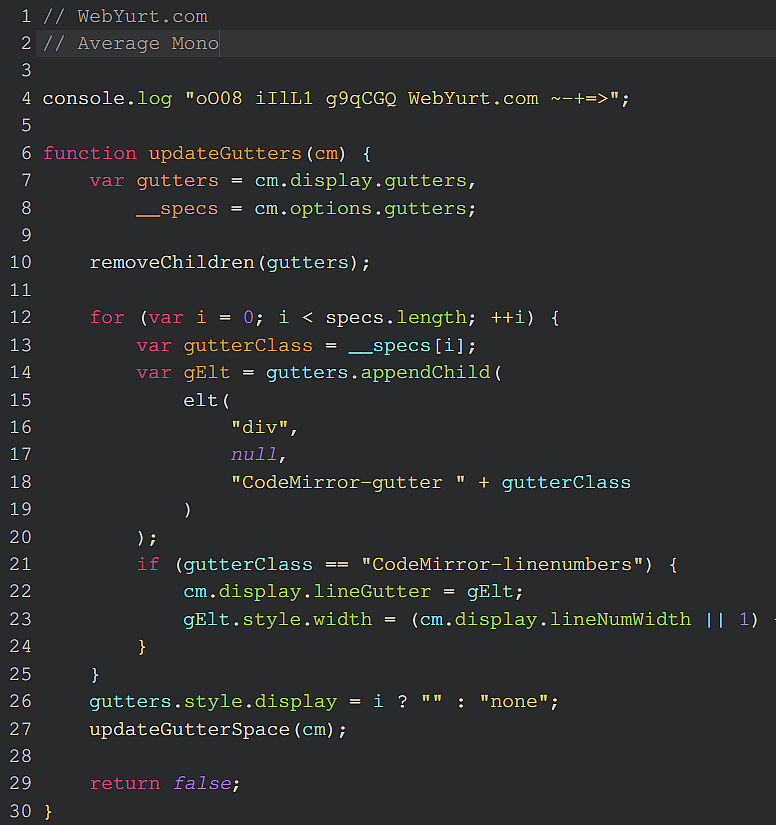Click the "return" keyword
Viewport: 776px width, 825px height.
(125, 783)
